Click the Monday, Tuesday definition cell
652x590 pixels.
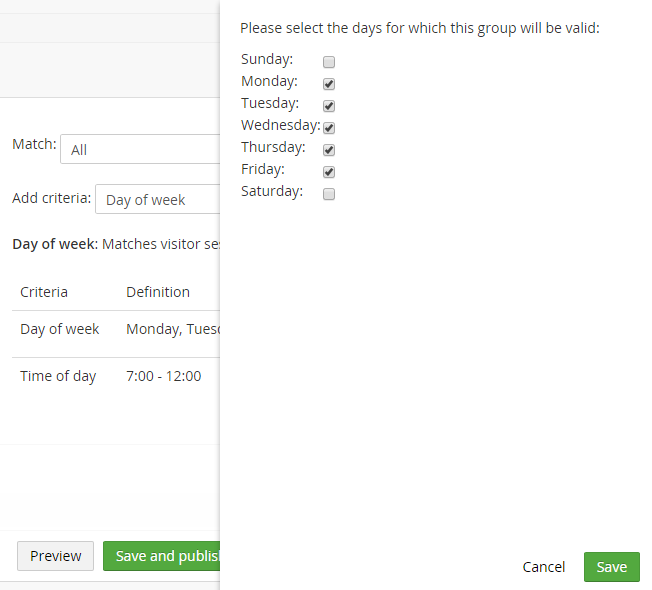pyautogui.click(x=173, y=329)
